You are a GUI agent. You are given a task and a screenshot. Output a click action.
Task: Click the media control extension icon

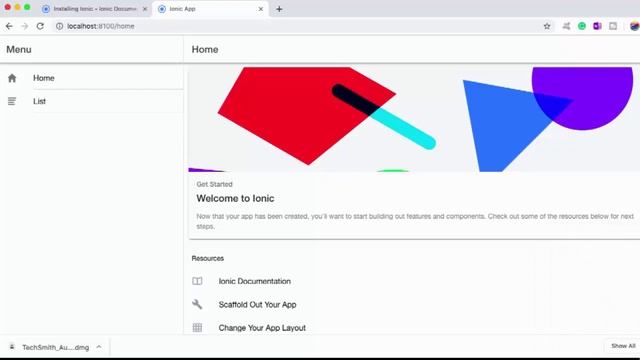(566, 26)
